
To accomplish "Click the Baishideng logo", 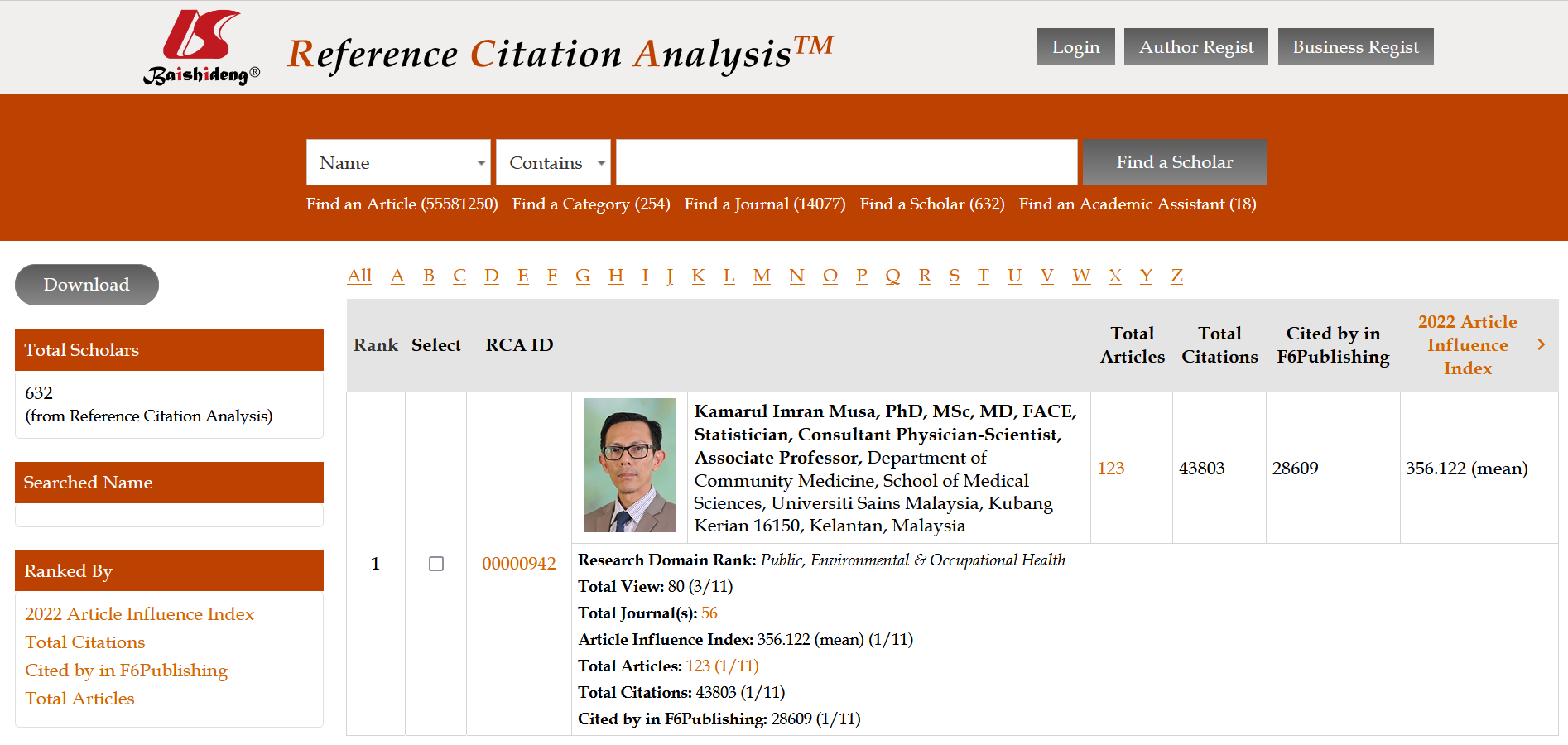I will pos(202,47).
